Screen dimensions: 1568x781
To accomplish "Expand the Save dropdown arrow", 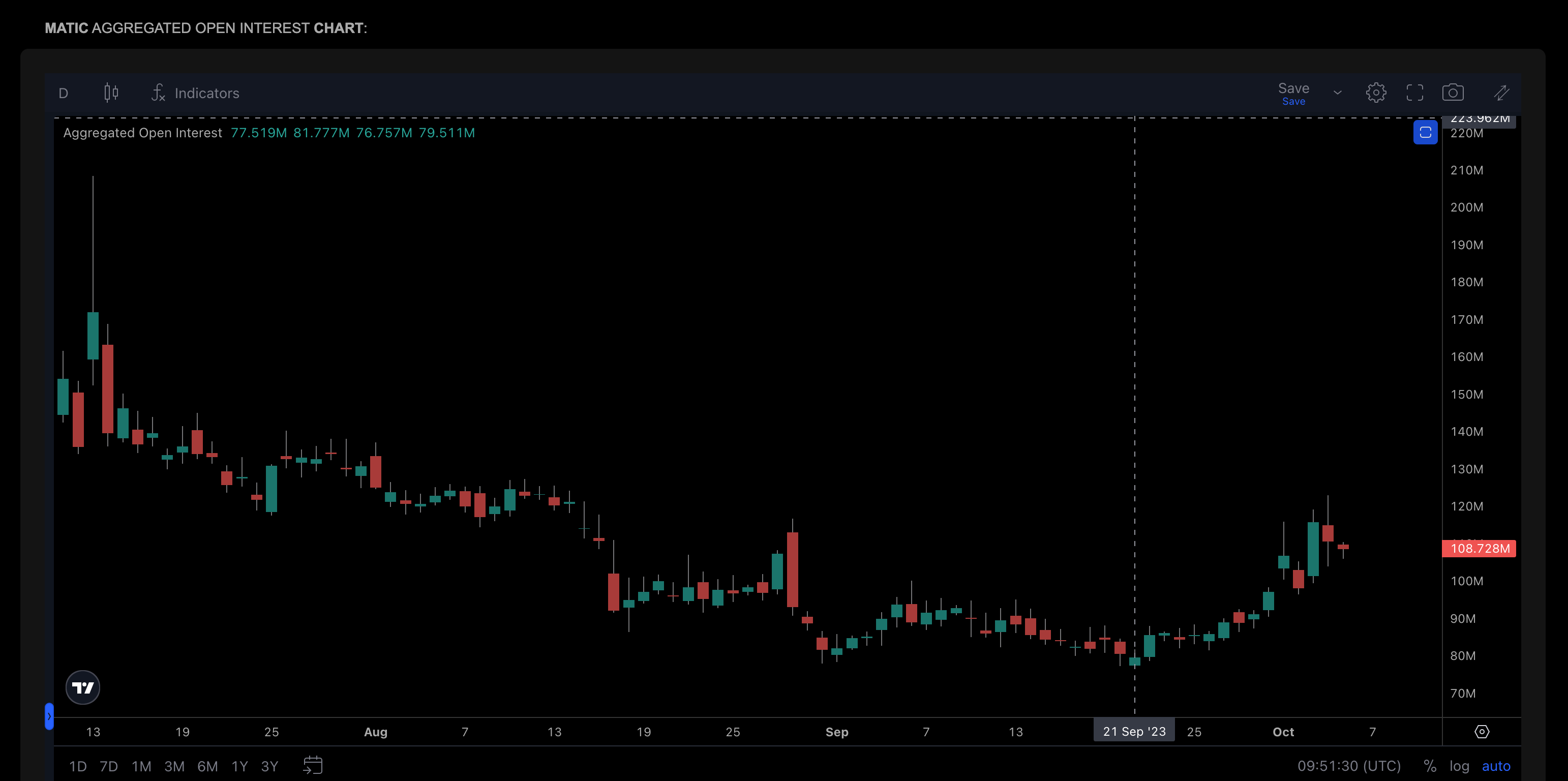I will [1337, 93].
